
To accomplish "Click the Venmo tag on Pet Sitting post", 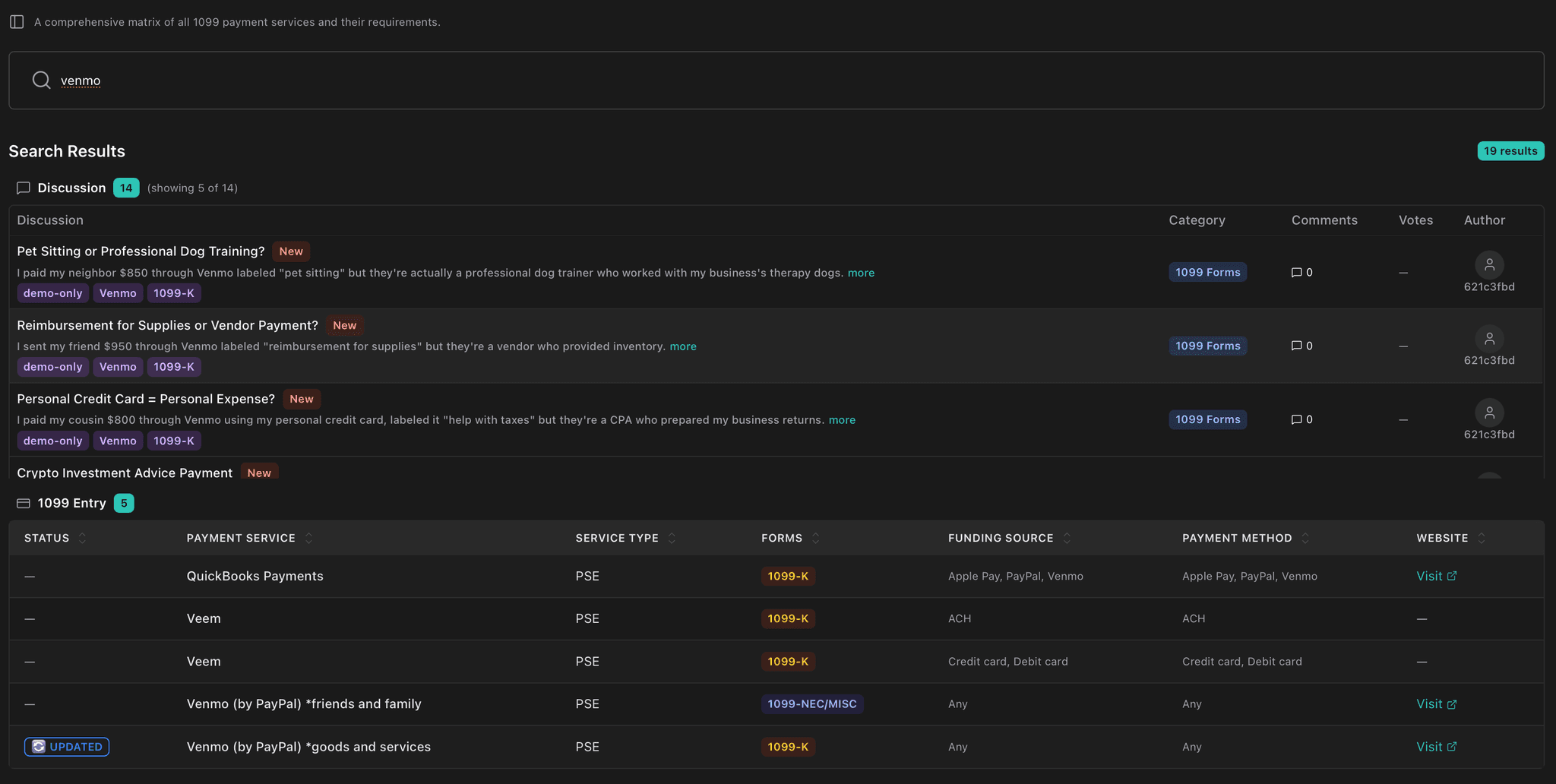I will [118, 293].
